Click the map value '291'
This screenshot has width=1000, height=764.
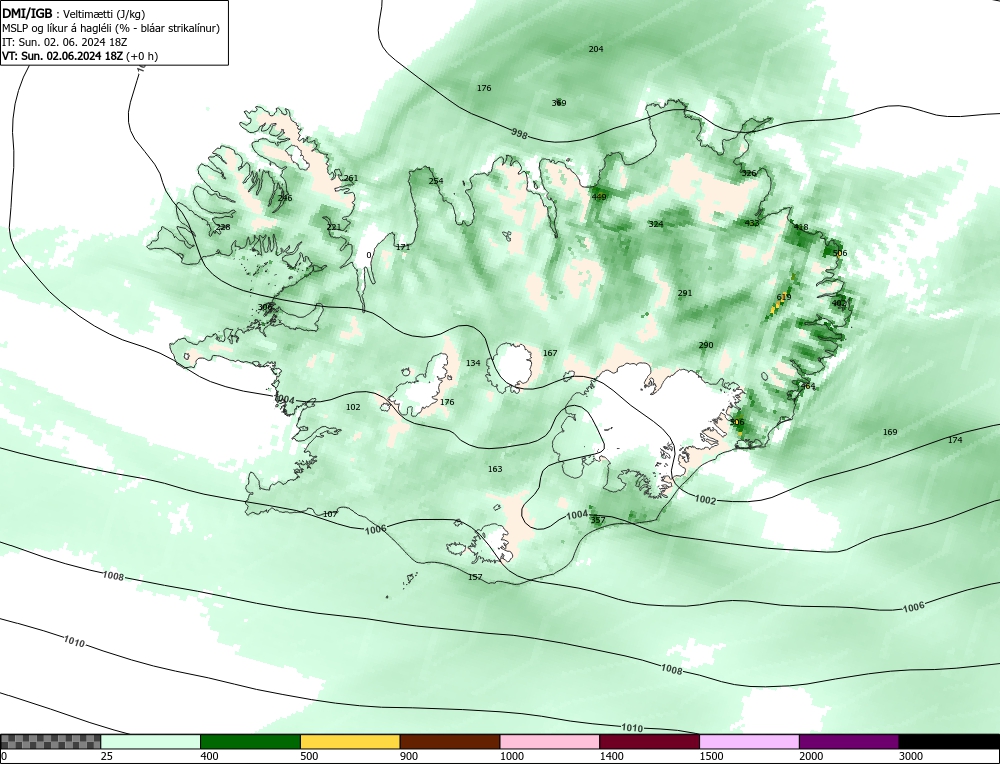684,293
